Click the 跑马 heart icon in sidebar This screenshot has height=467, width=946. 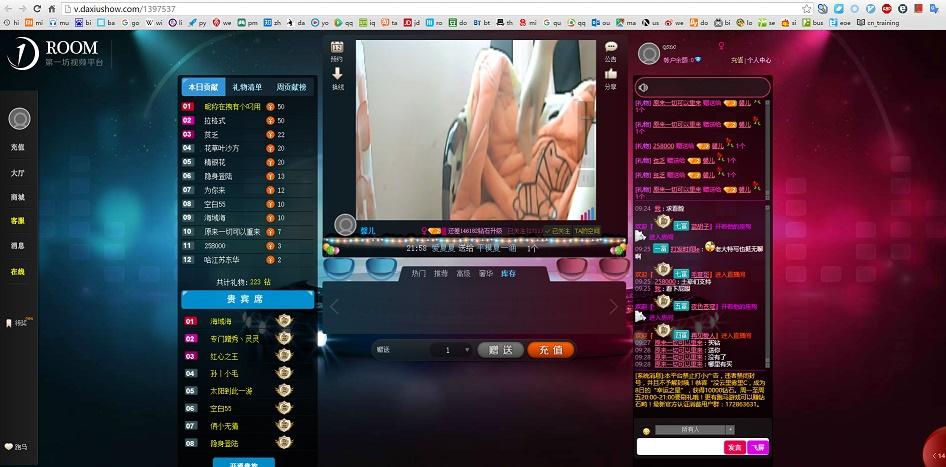pos(8,447)
